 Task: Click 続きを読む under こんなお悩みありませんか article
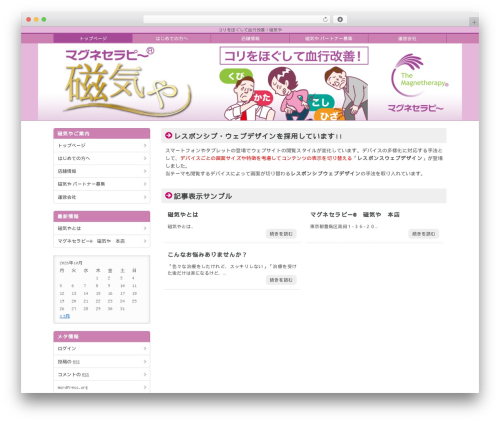(281, 280)
